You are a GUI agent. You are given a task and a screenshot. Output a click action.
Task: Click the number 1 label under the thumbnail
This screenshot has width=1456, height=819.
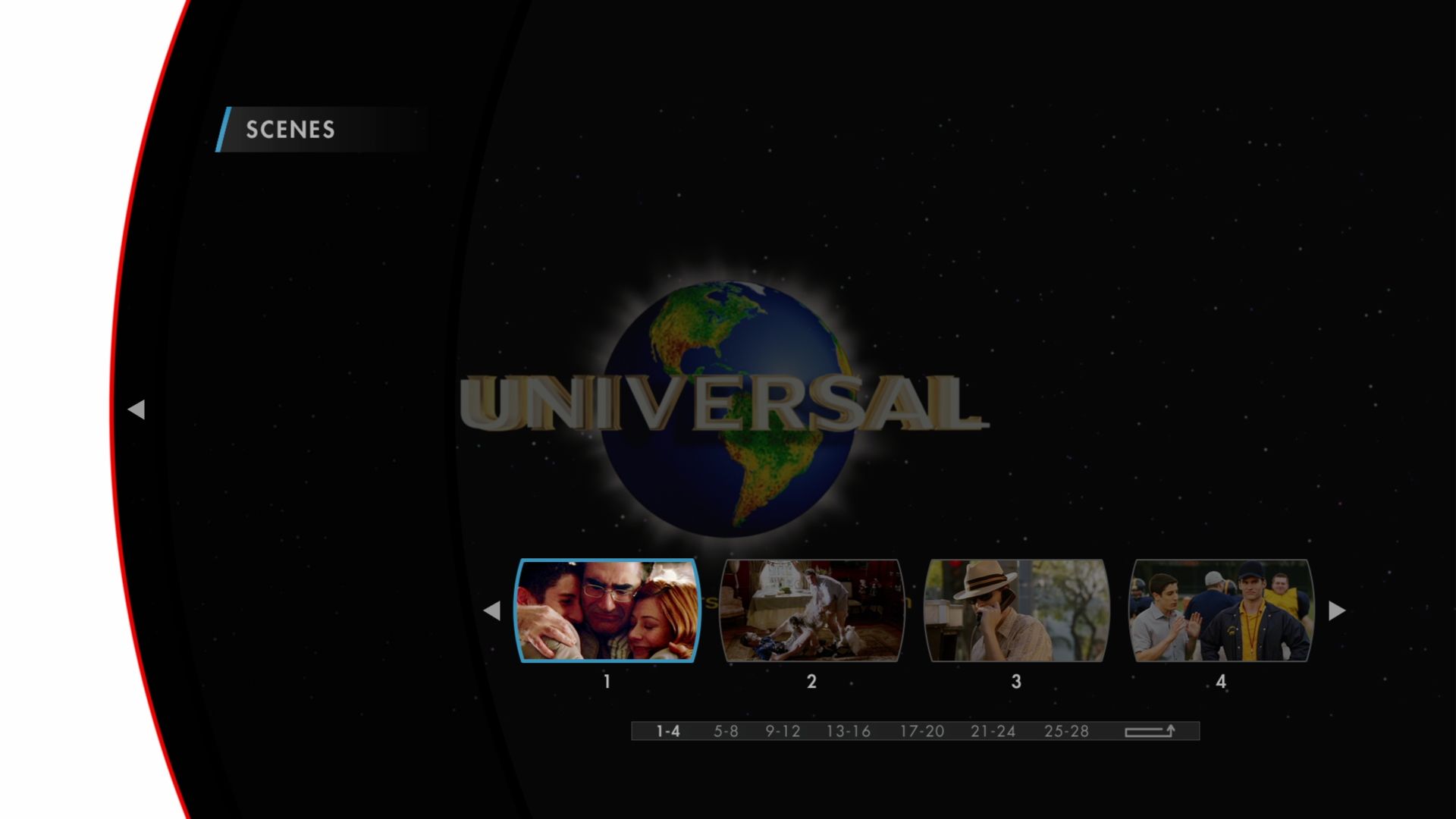[x=607, y=682]
